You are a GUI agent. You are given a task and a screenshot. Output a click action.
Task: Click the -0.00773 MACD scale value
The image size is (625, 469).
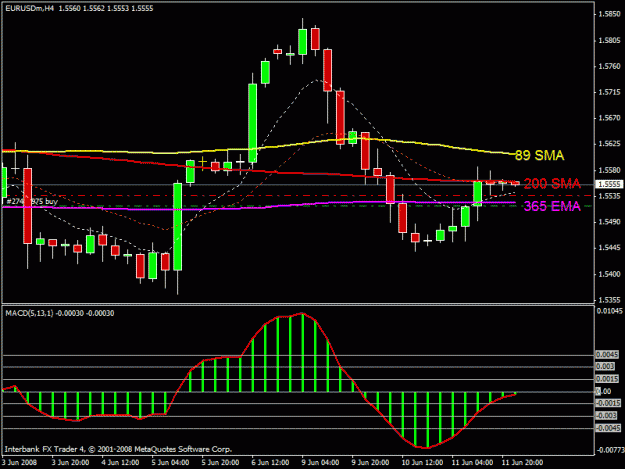tap(610, 450)
